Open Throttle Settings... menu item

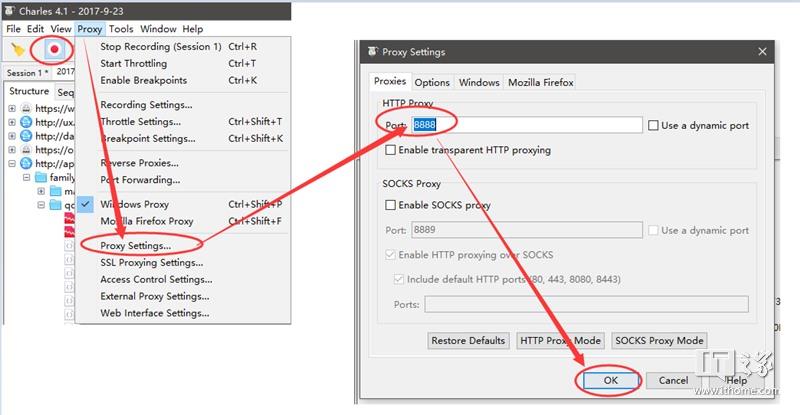[x=140, y=121]
